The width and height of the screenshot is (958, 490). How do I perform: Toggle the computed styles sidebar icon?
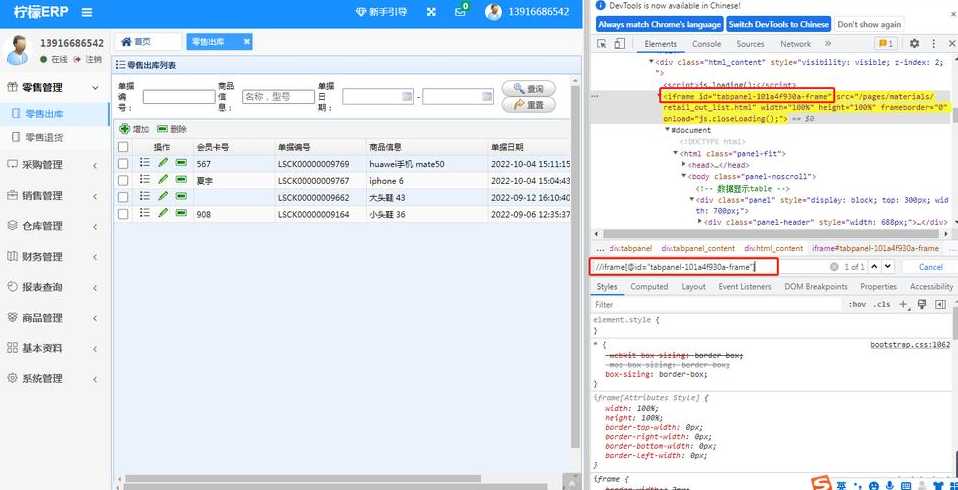tap(940, 304)
